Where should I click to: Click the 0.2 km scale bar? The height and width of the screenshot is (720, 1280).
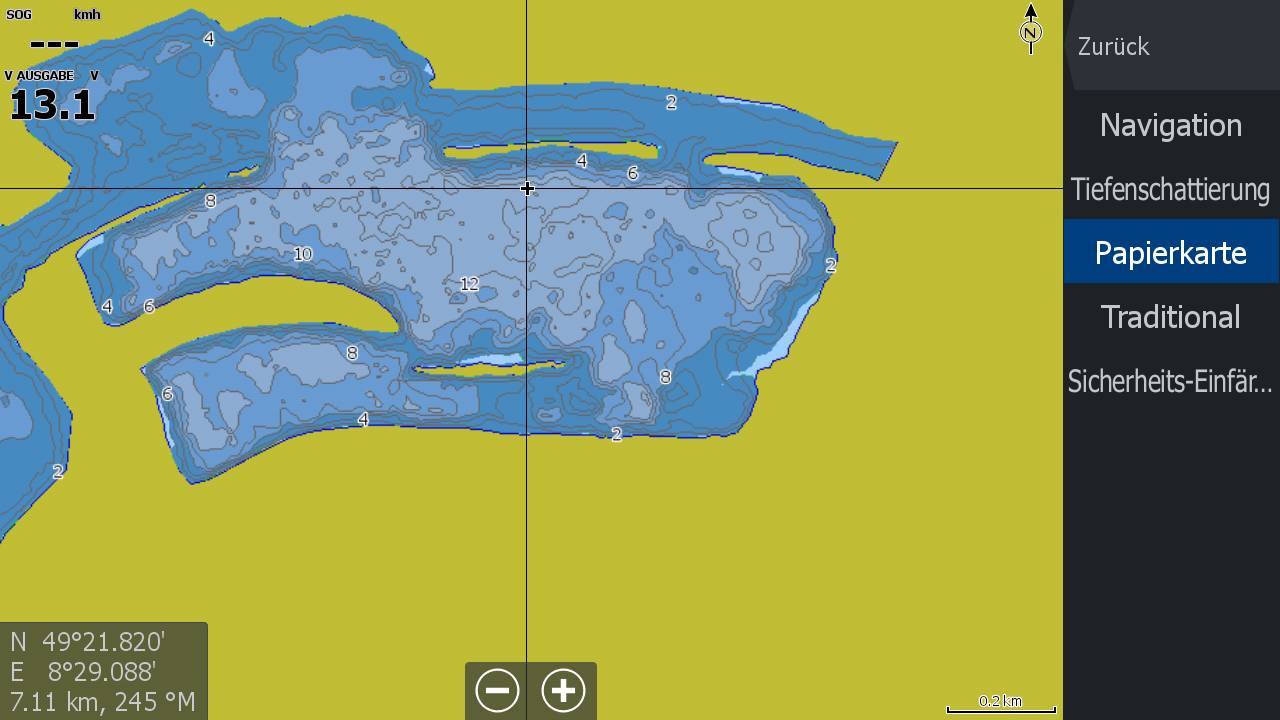click(1000, 704)
